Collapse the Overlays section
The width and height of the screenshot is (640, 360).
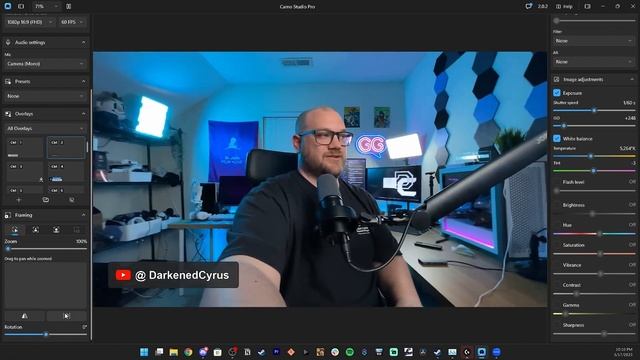point(84,114)
